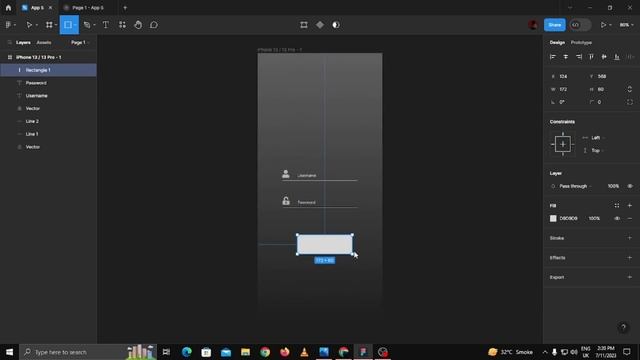Screen dimensions: 640x360
Task: Open the Resources tool
Action: click(122, 25)
